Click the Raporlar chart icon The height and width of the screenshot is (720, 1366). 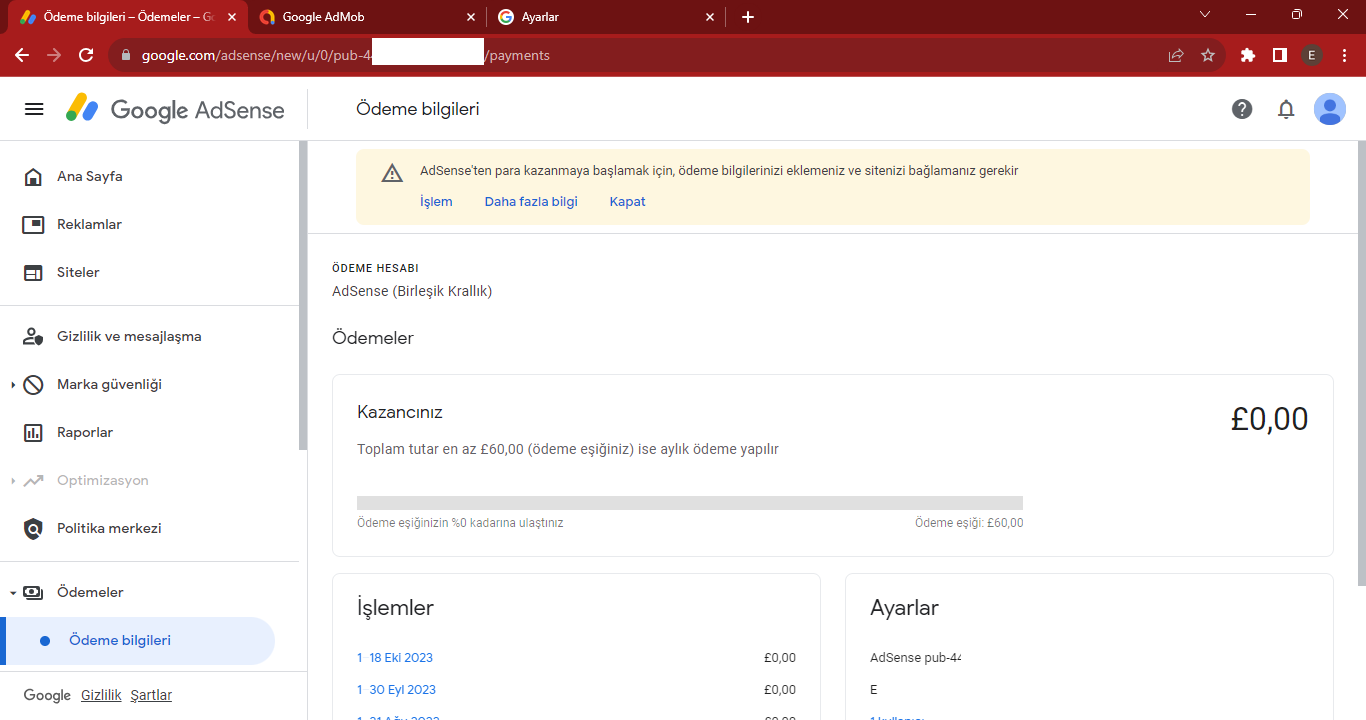(x=33, y=433)
